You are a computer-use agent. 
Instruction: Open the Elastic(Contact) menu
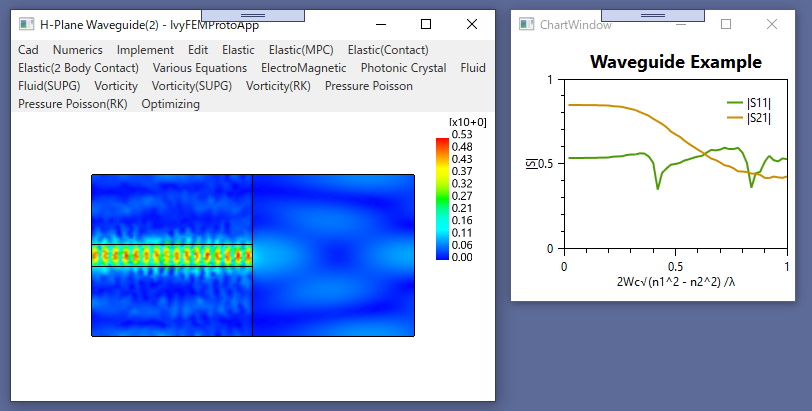(x=388, y=50)
